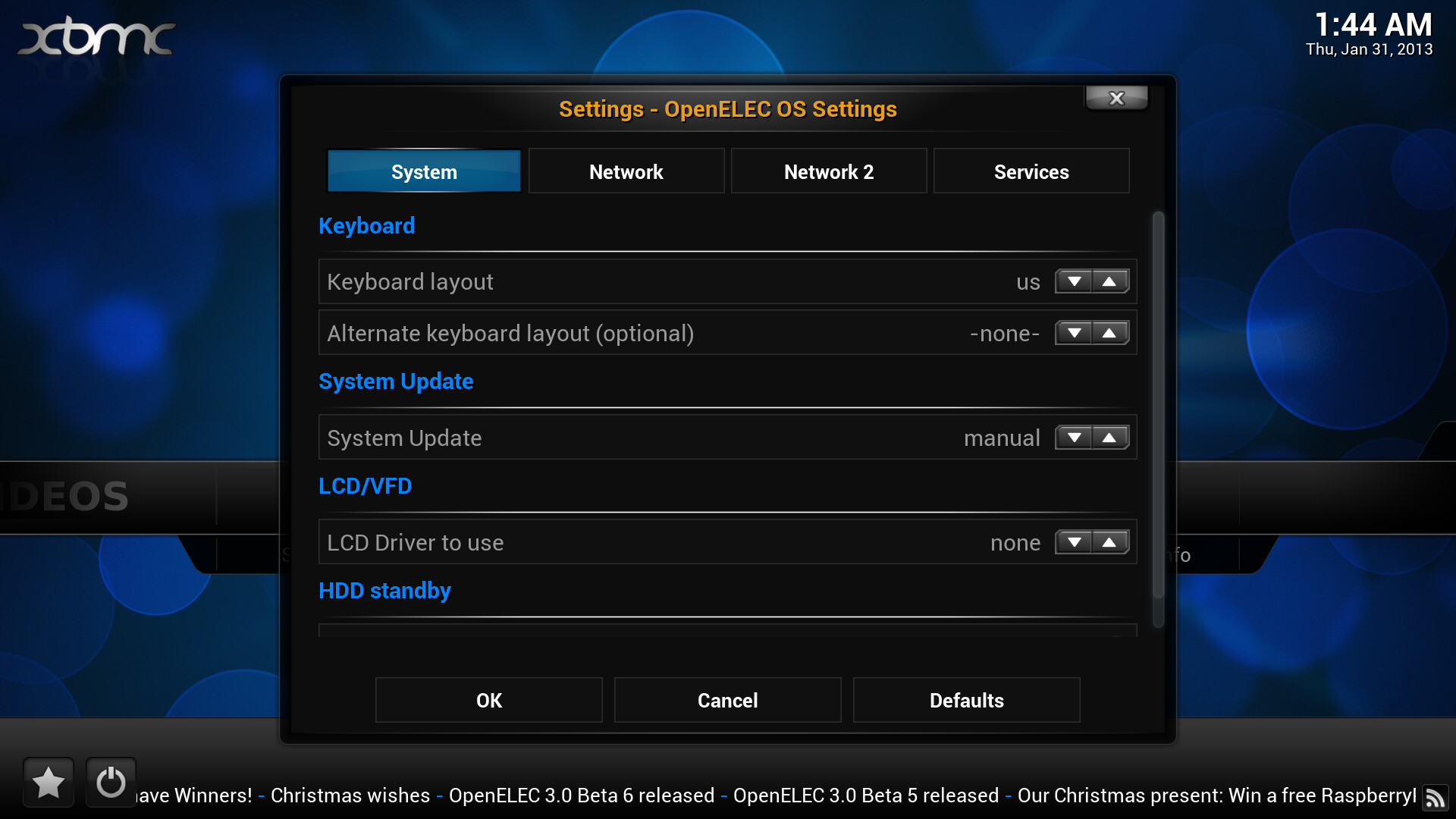Click the RSS feed icon
The image size is (1456, 819).
click(1435, 798)
